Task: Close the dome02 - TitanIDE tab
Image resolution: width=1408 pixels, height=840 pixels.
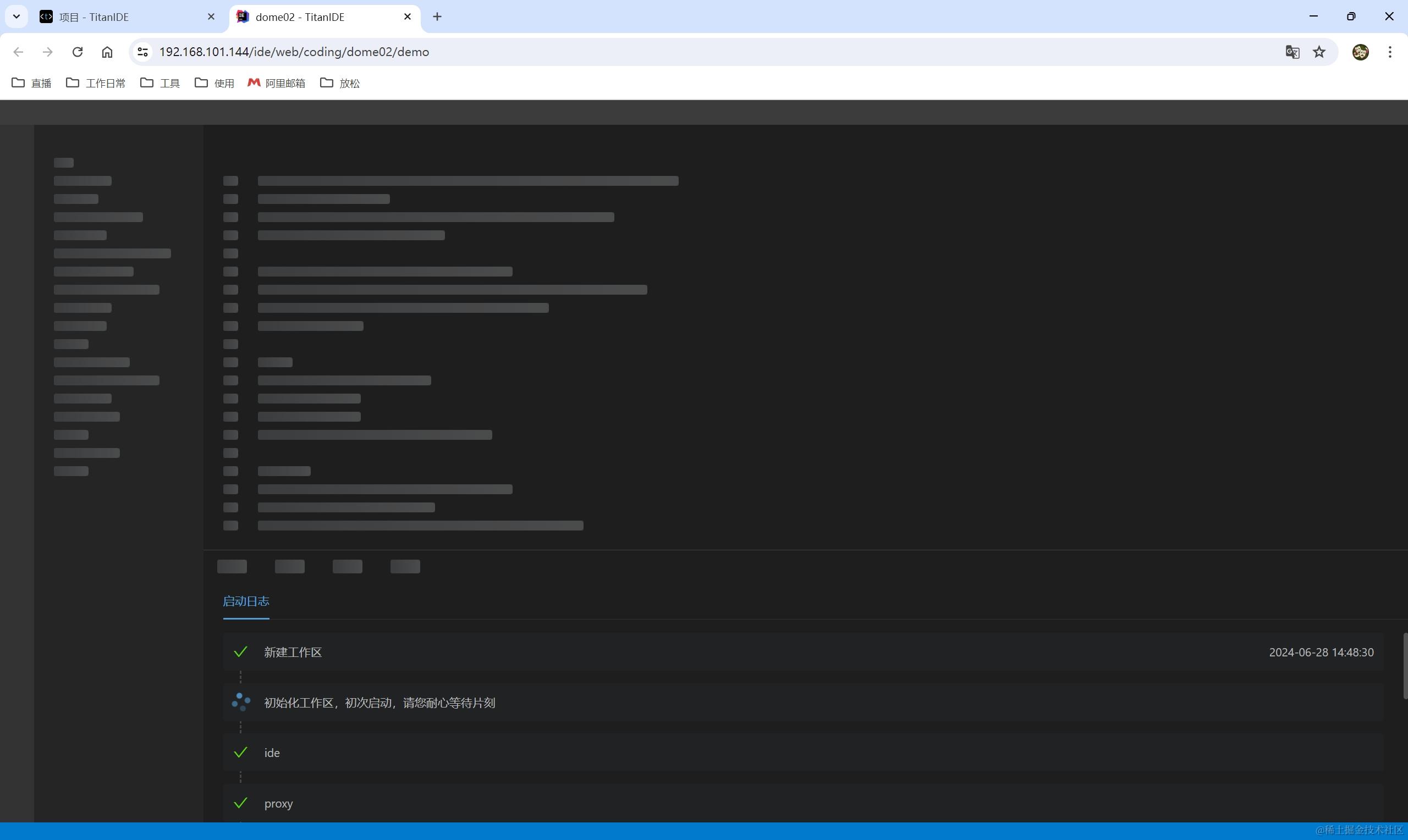Action: pyautogui.click(x=408, y=17)
